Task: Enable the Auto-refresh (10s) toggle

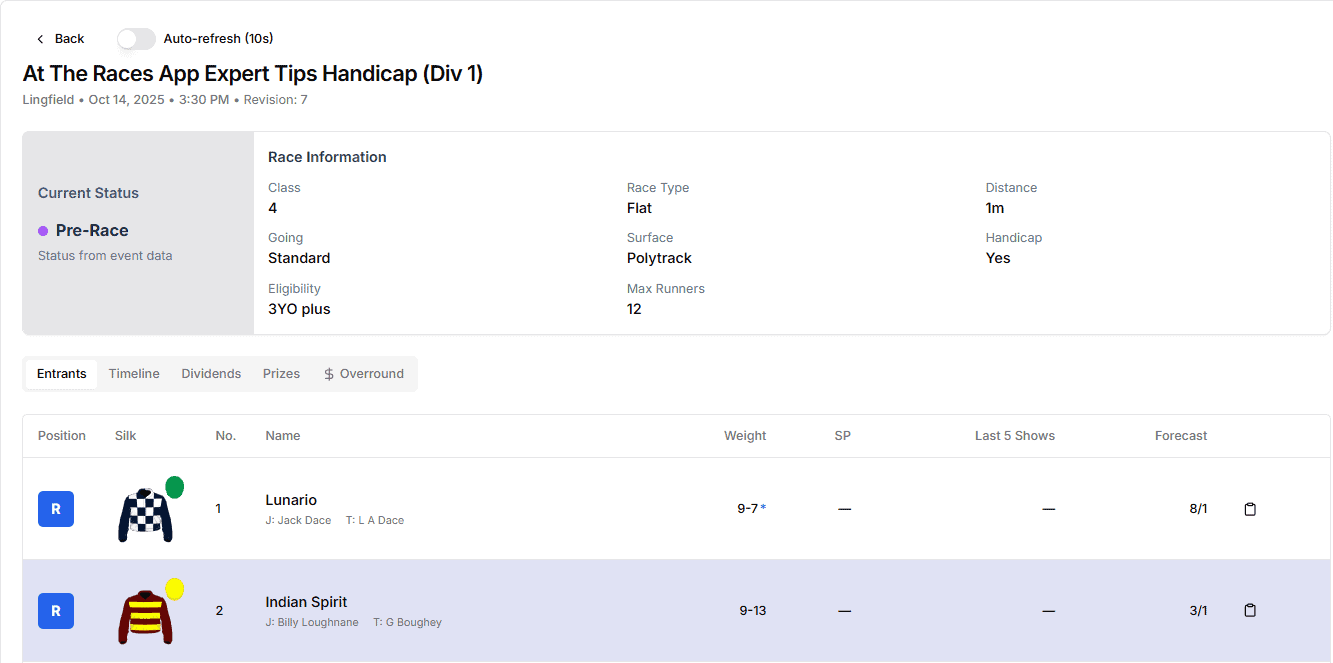Action: point(136,39)
